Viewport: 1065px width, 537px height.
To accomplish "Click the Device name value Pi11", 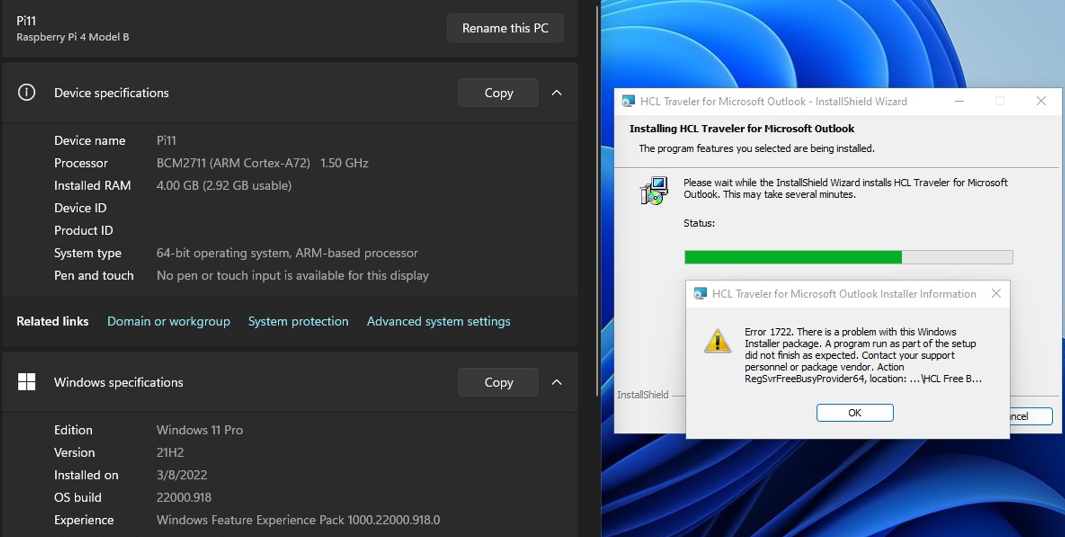I will pyautogui.click(x=166, y=141).
